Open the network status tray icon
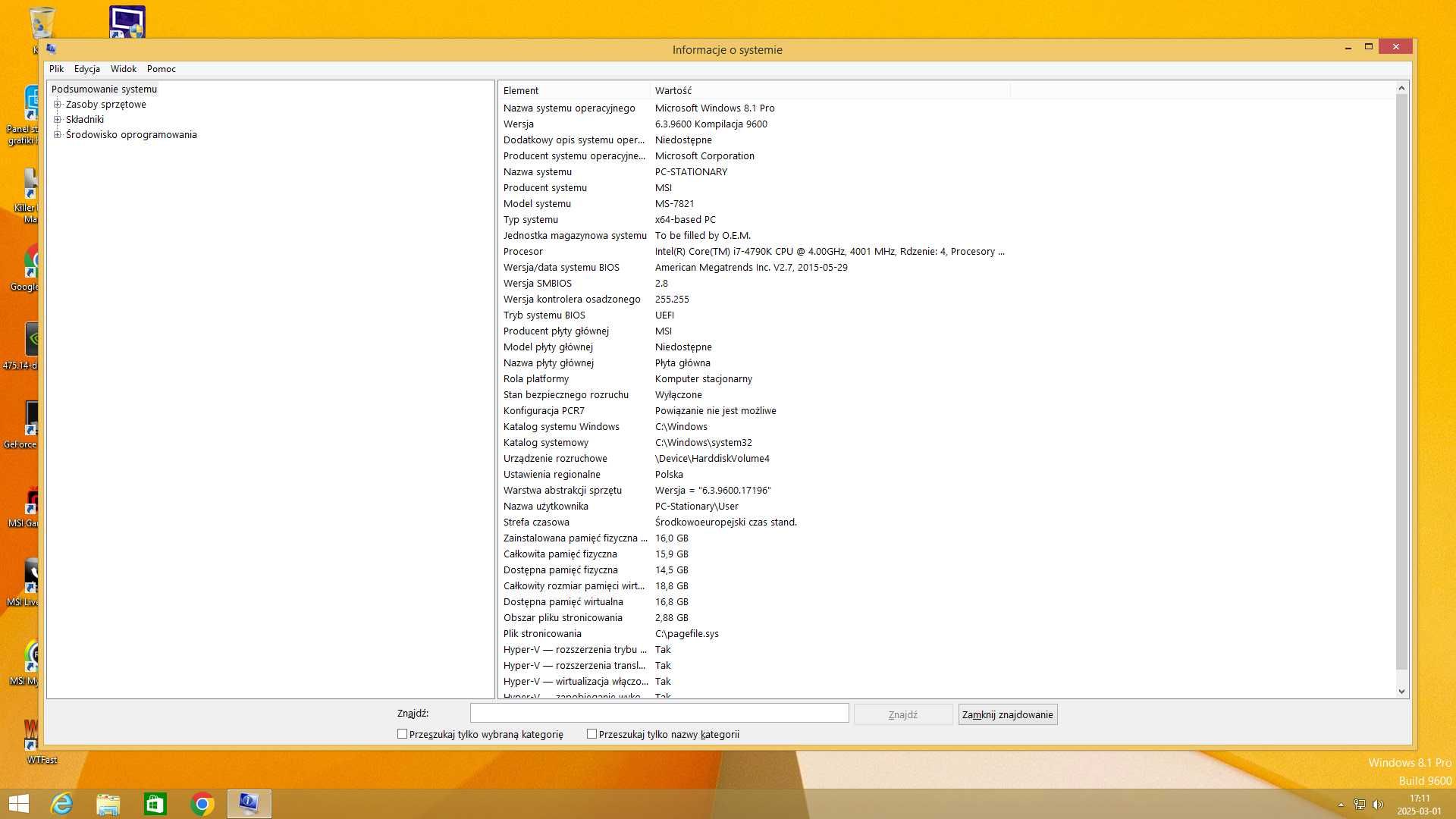This screenshot has width=1456, height=819. point(1359,805)
